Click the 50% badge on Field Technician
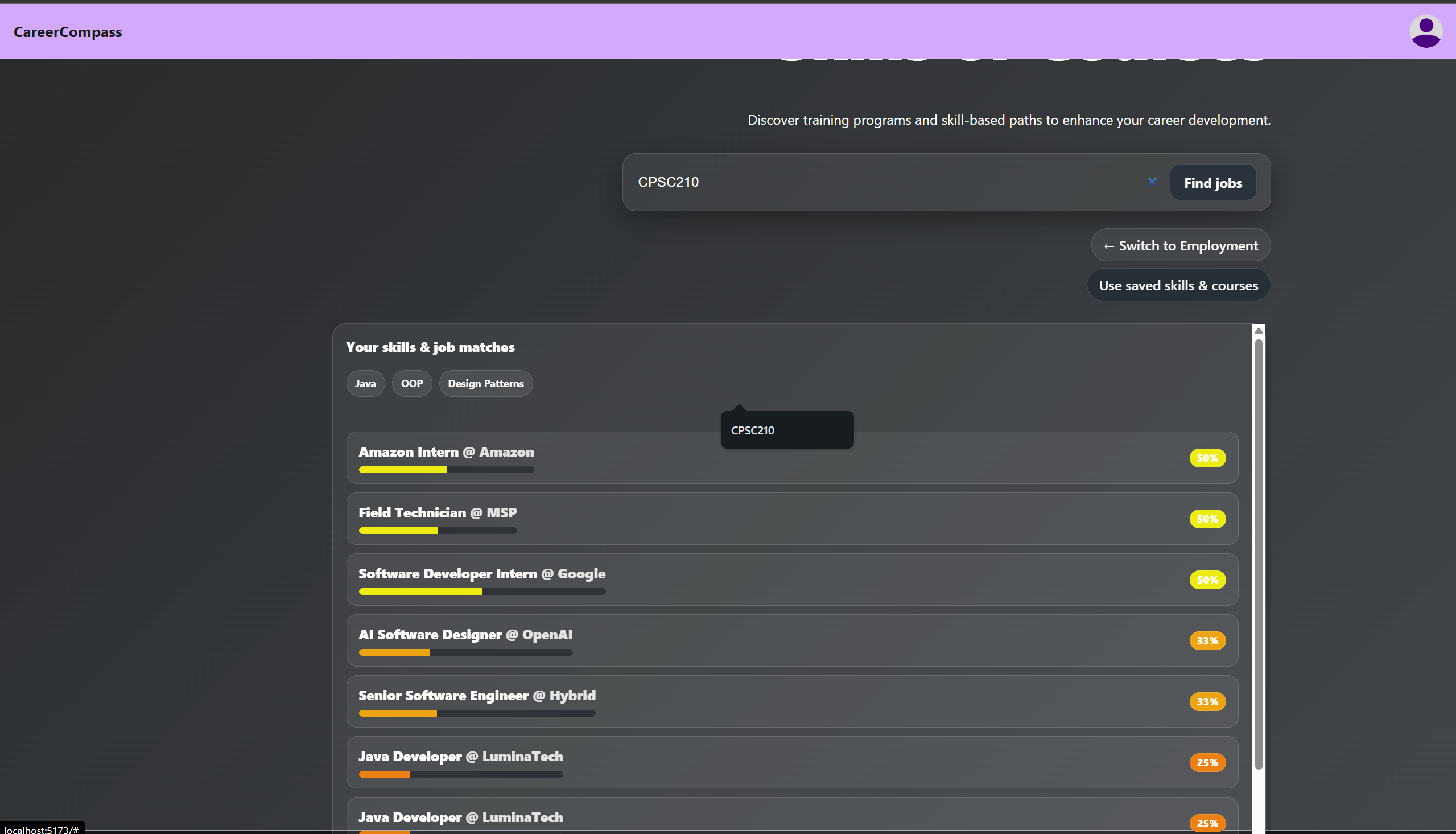This screenshot has height=834, width=1456. point(1207,519)
